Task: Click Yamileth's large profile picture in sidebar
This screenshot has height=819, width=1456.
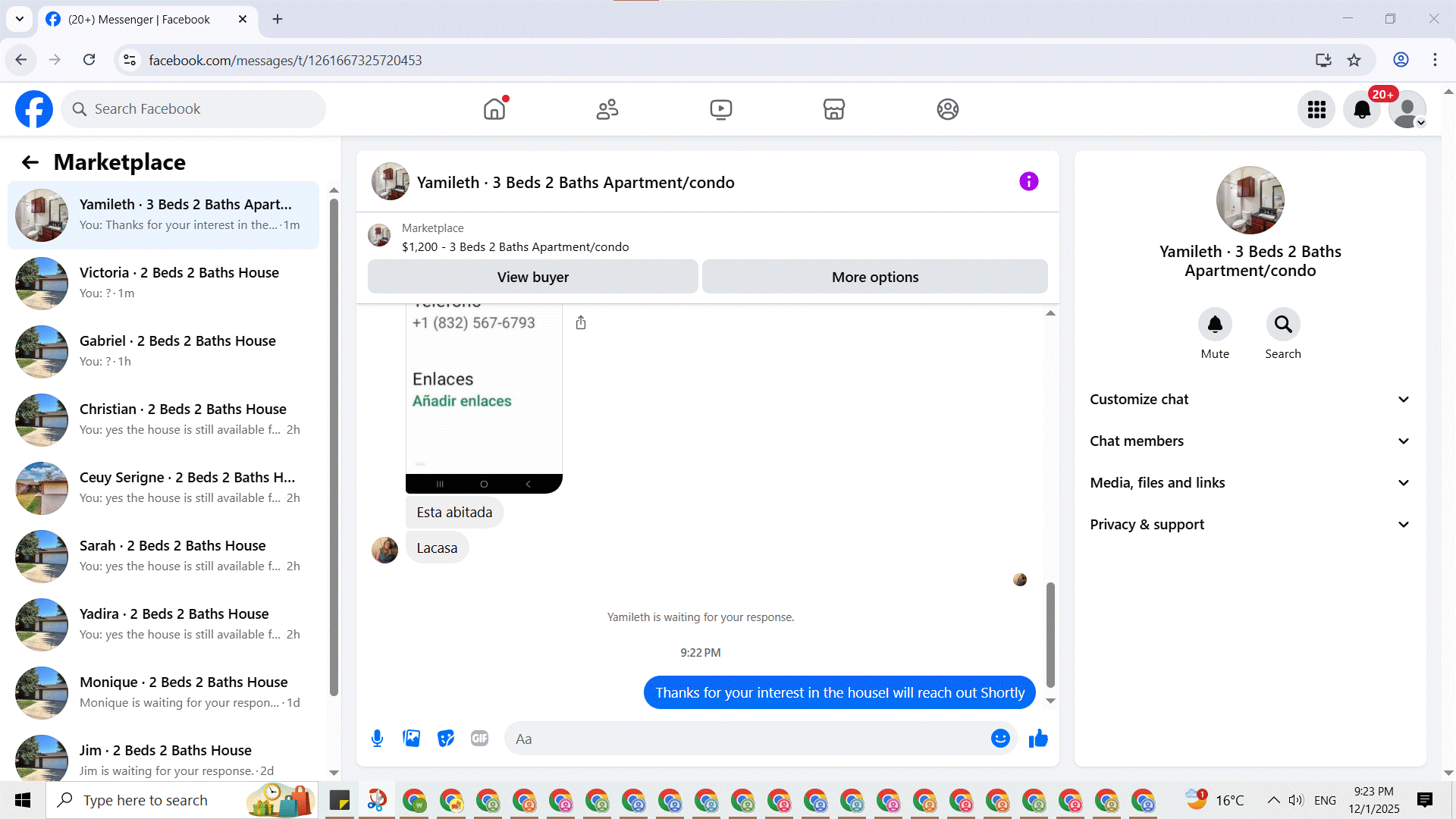Action: coord(1250,200)
